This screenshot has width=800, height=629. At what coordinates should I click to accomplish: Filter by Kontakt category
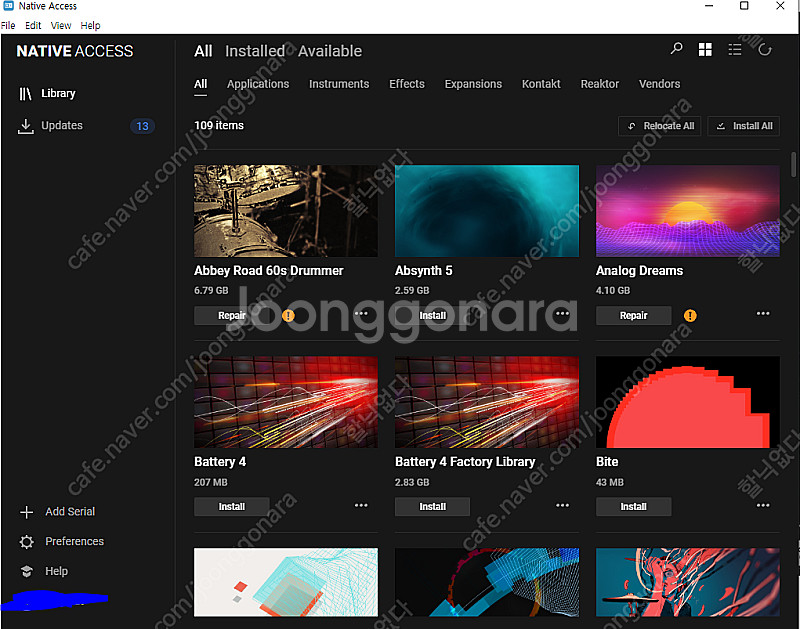541,84
